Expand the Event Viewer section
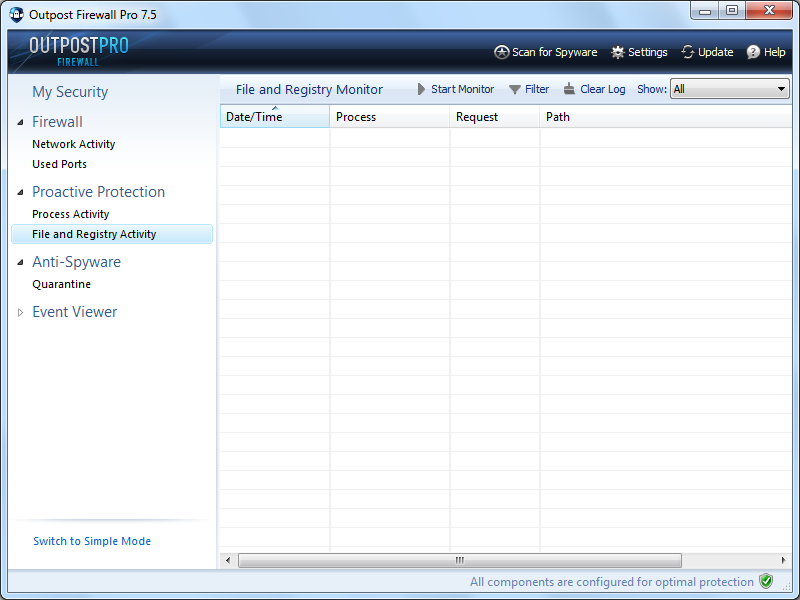 tap(21, 312)
